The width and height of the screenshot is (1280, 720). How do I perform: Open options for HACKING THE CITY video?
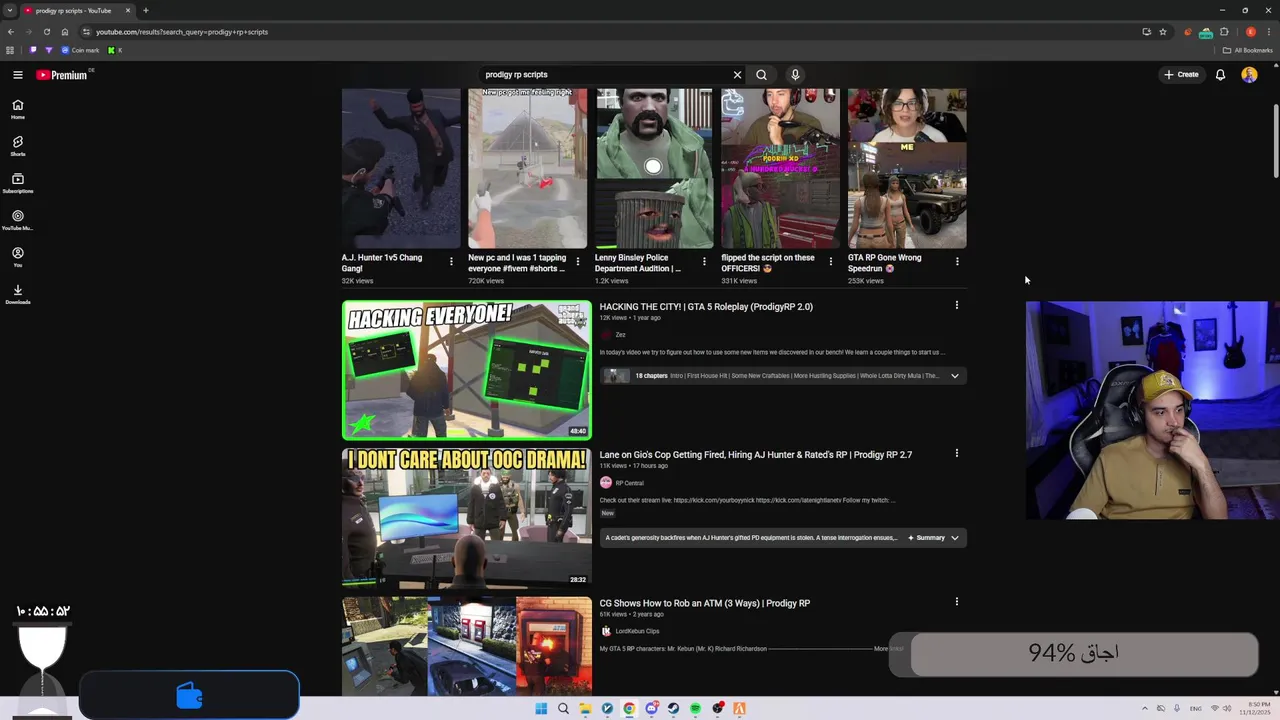point(957,305)
